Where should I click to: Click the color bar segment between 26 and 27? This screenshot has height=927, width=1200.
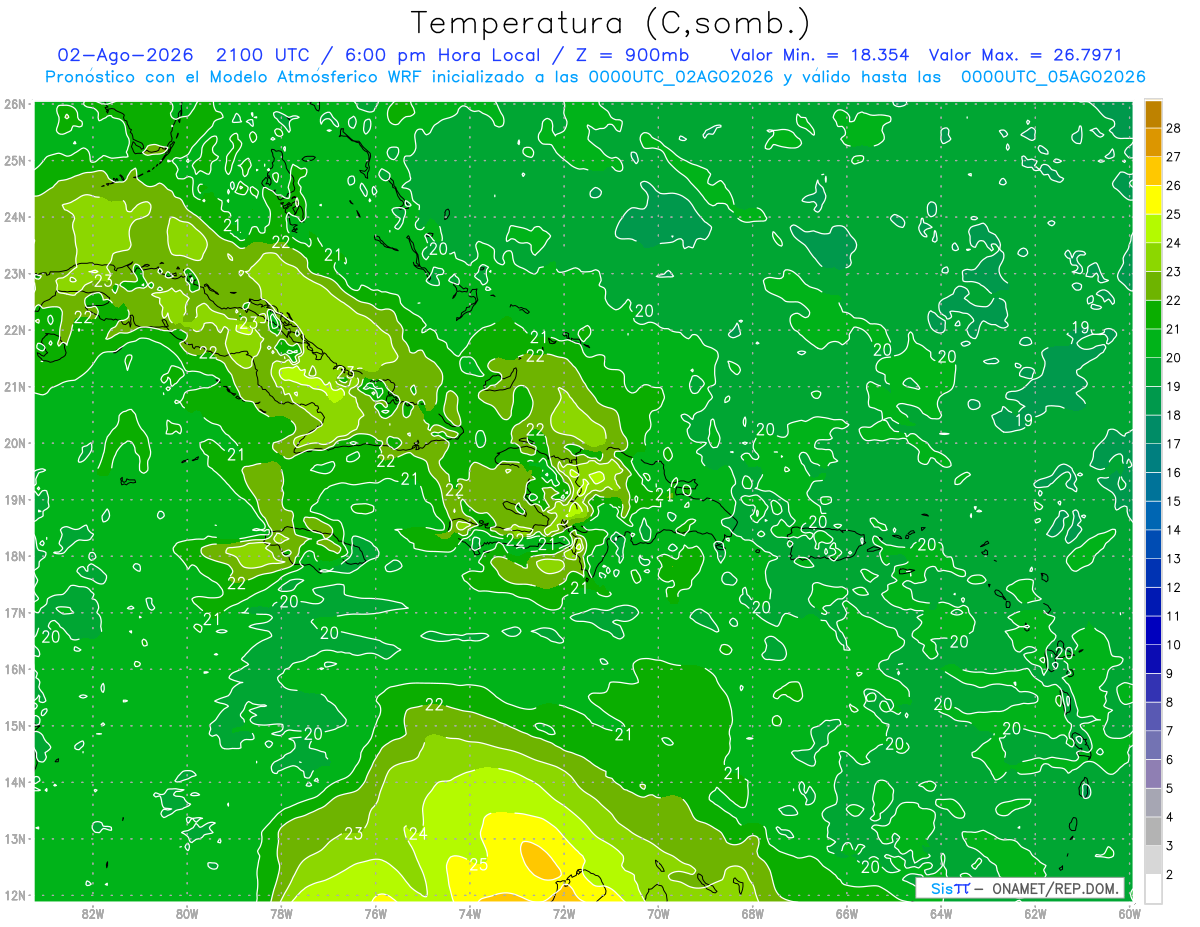point(1153,171)
